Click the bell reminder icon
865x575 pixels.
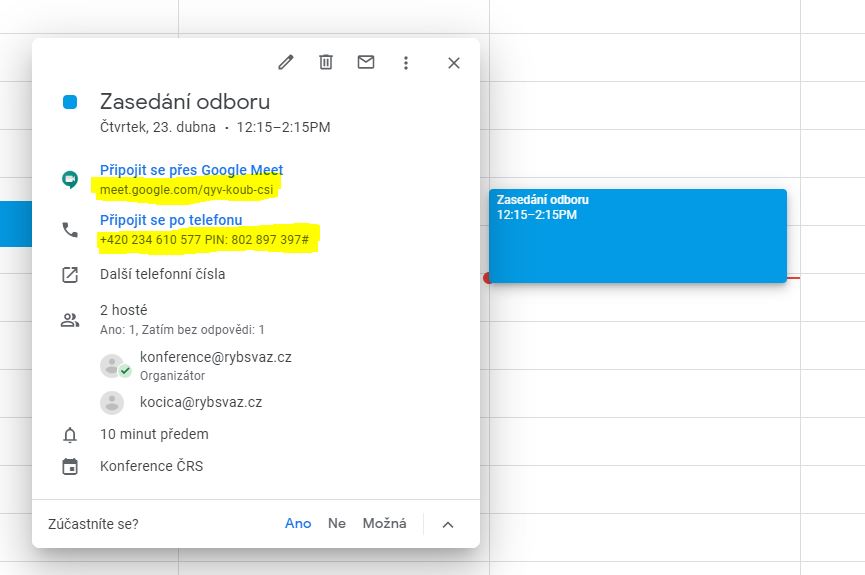point(70,435)
